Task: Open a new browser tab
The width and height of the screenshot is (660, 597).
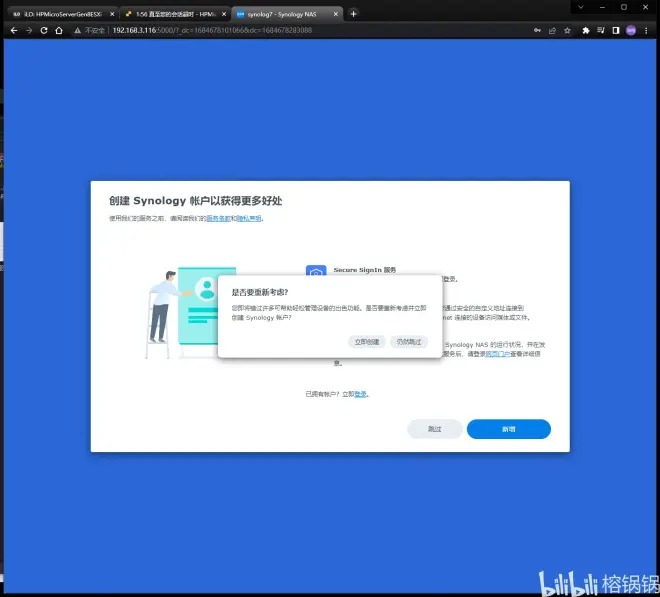Action: (x=353, y=14)
